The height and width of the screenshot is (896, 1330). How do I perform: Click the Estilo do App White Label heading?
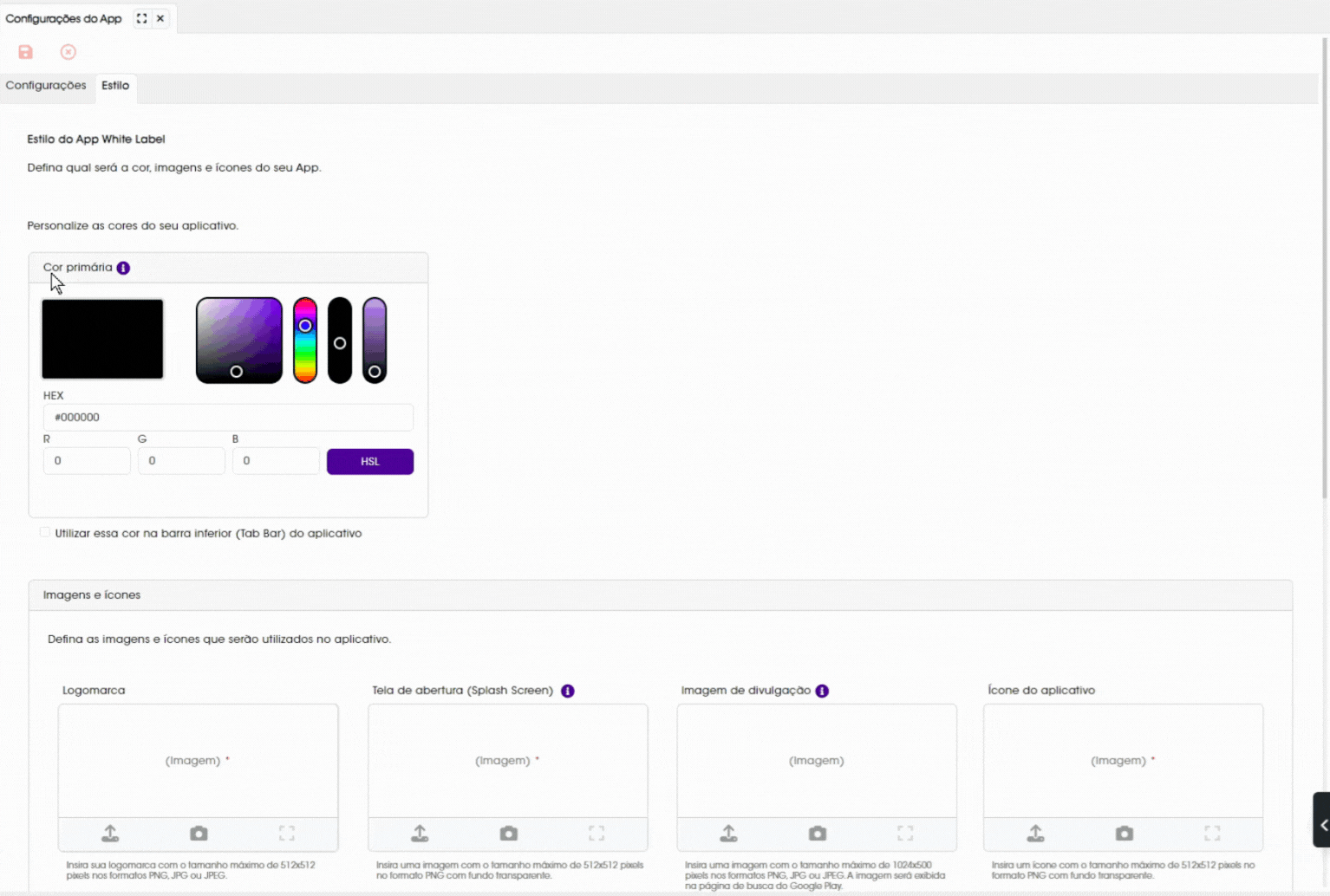click(96, 139)
